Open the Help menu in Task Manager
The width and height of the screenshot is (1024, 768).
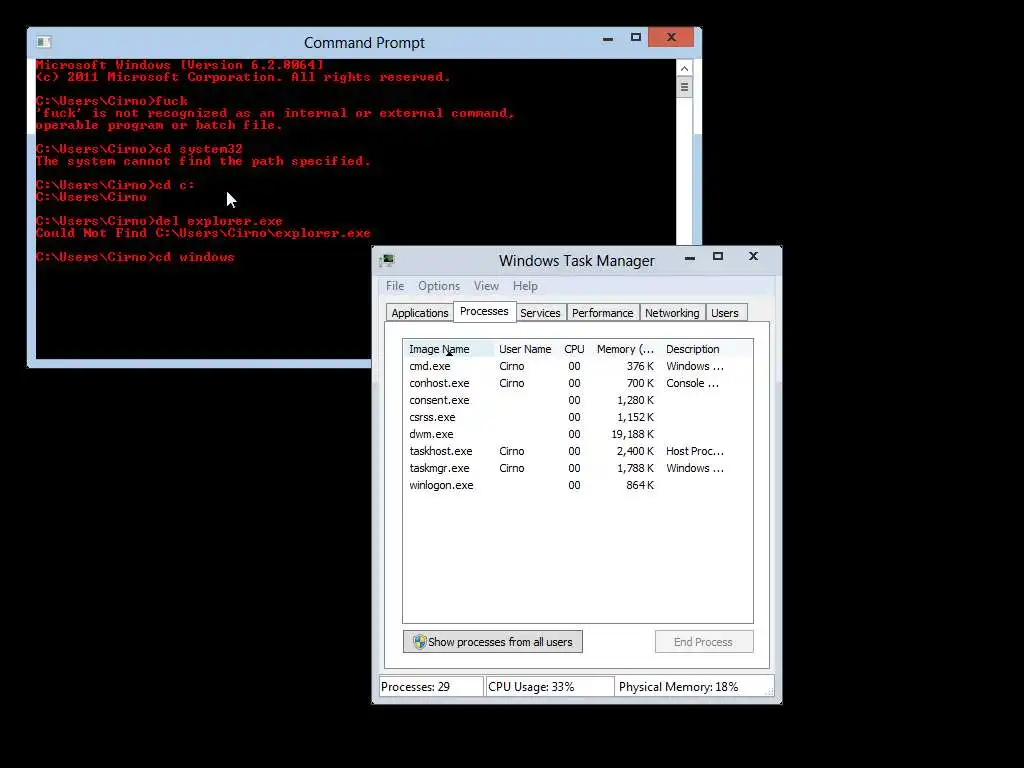click(525, 286)
